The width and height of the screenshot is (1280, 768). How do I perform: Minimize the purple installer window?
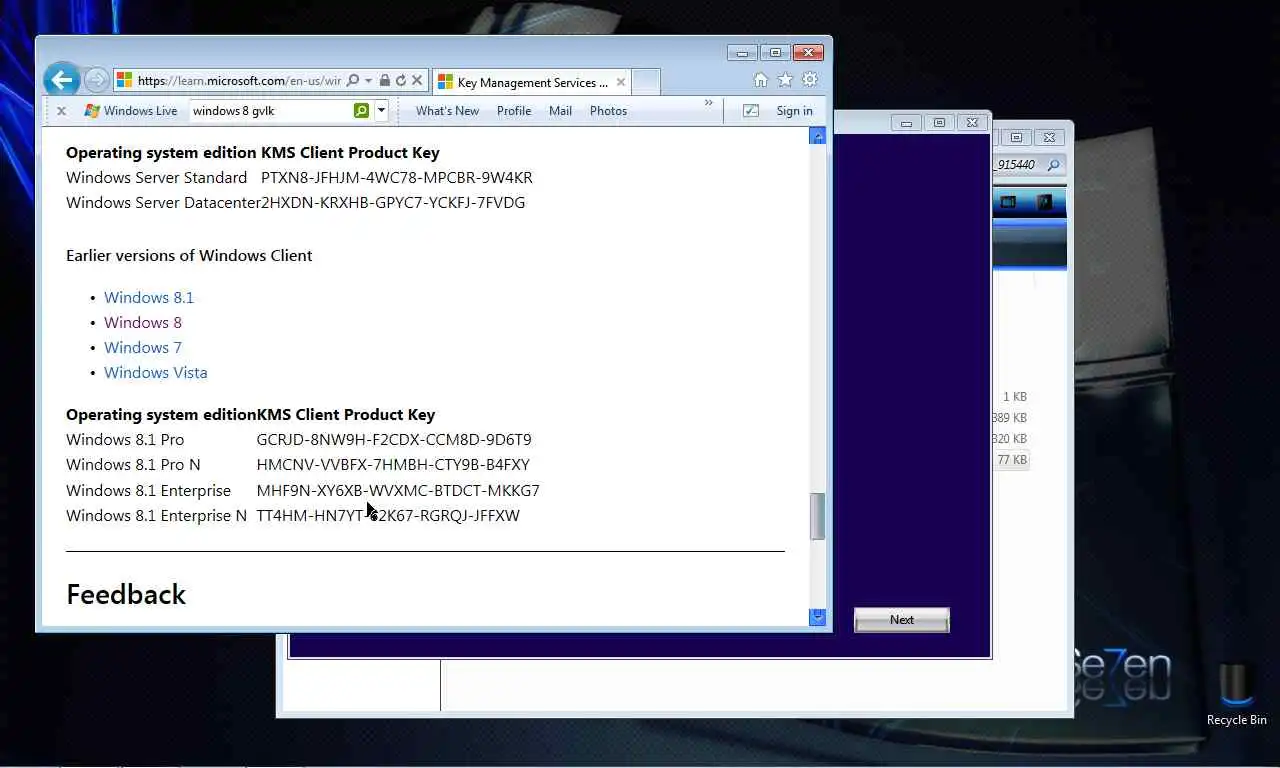(x=906, y=123)
